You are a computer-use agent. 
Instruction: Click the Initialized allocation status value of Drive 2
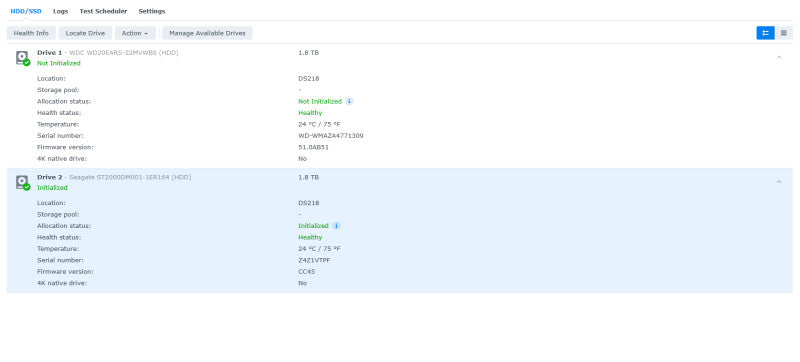click(313, 225)
